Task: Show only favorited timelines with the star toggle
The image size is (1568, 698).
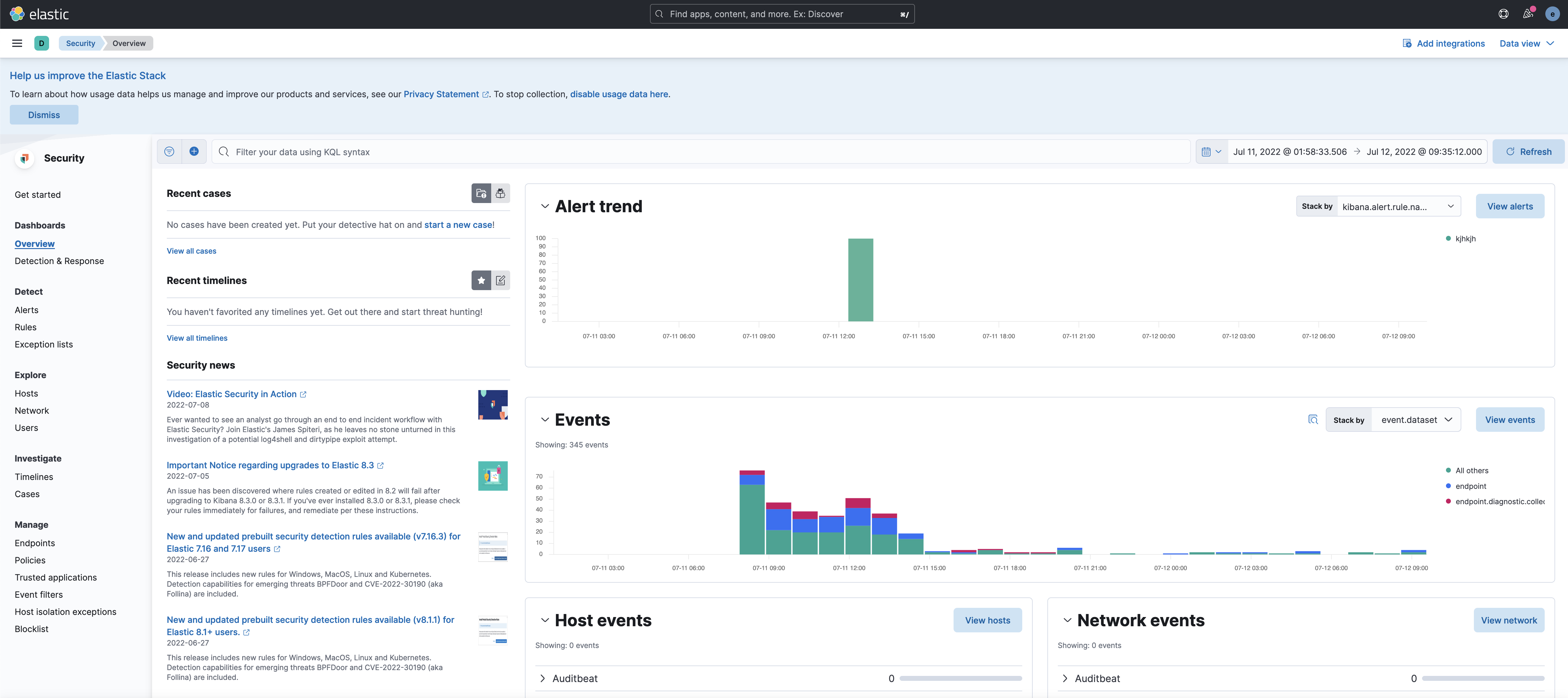Action: 481,280
